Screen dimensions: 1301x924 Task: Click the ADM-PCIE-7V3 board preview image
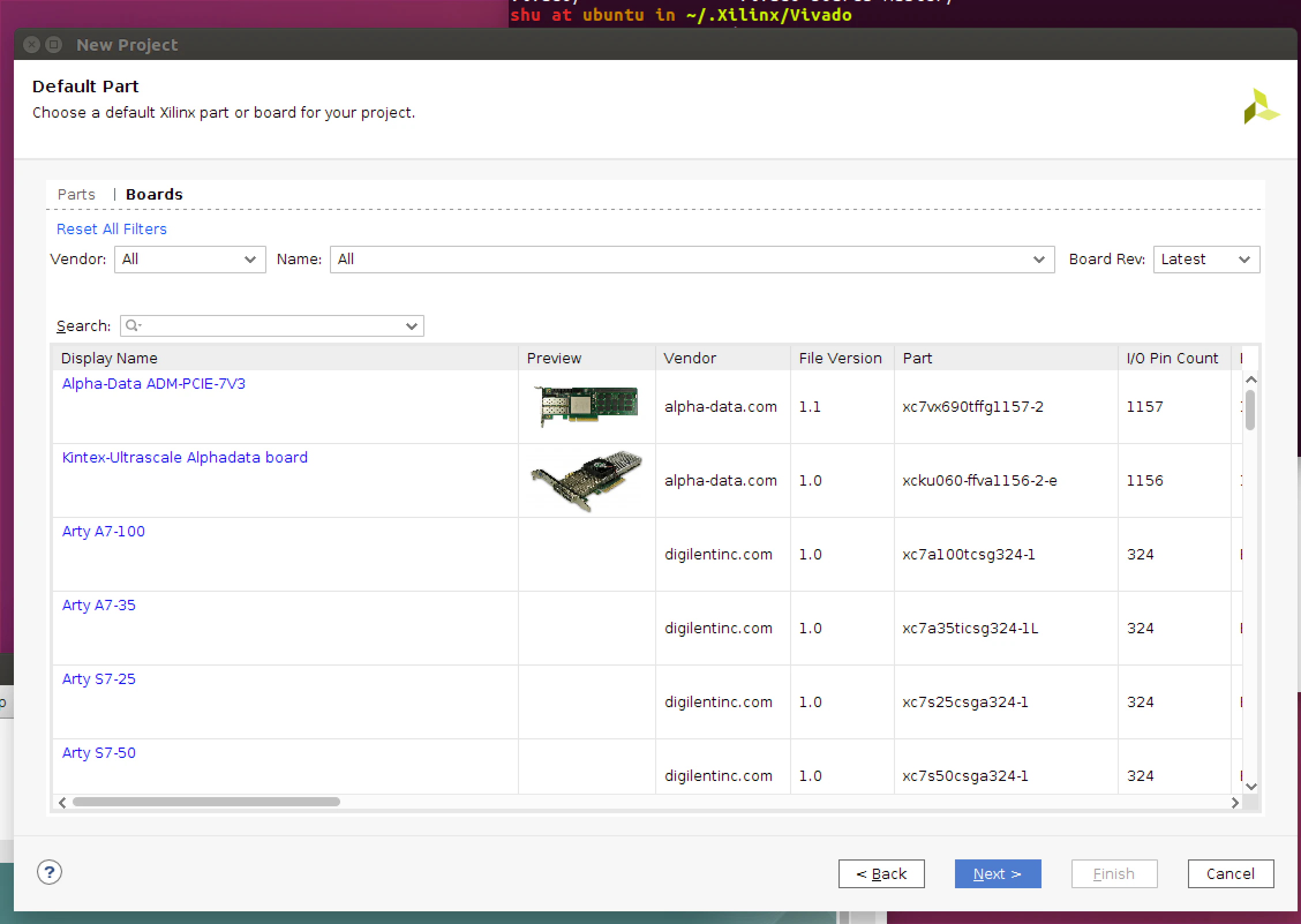(x=586, y=406)
